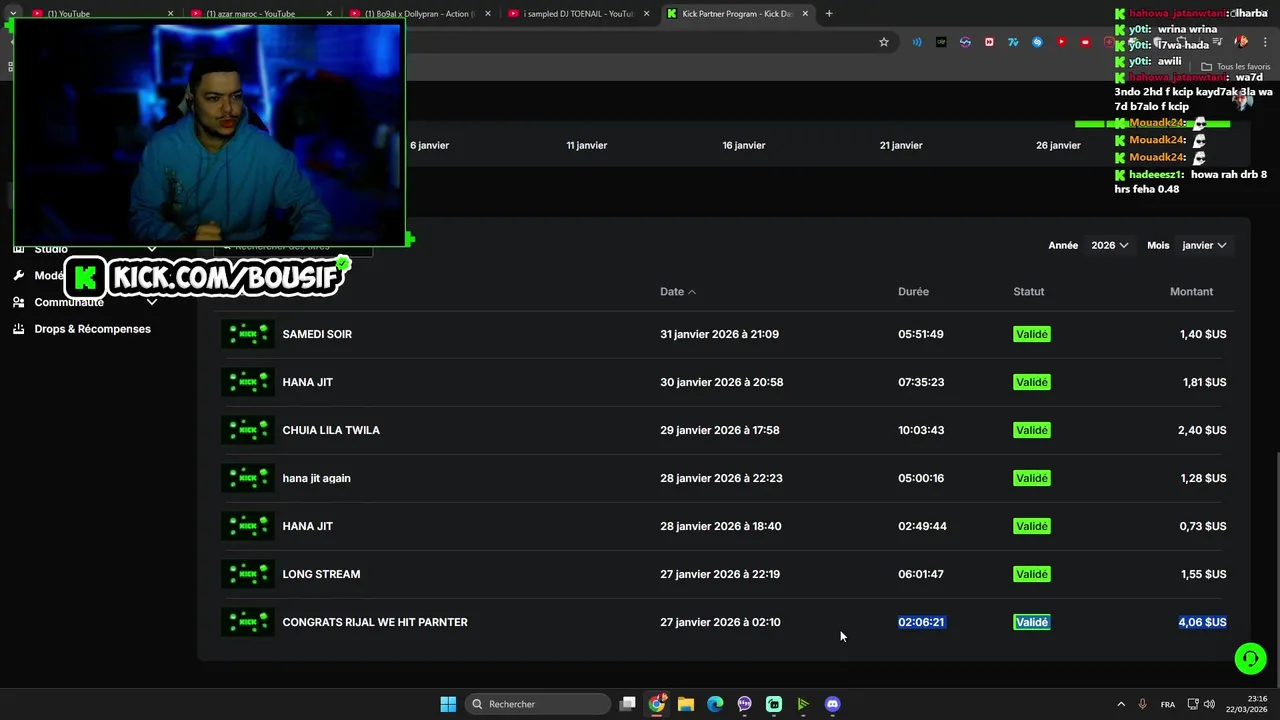Sort the table by Date column
Image resolution: width=1280 pixels, height=720 pixels.
coord(678,292)
